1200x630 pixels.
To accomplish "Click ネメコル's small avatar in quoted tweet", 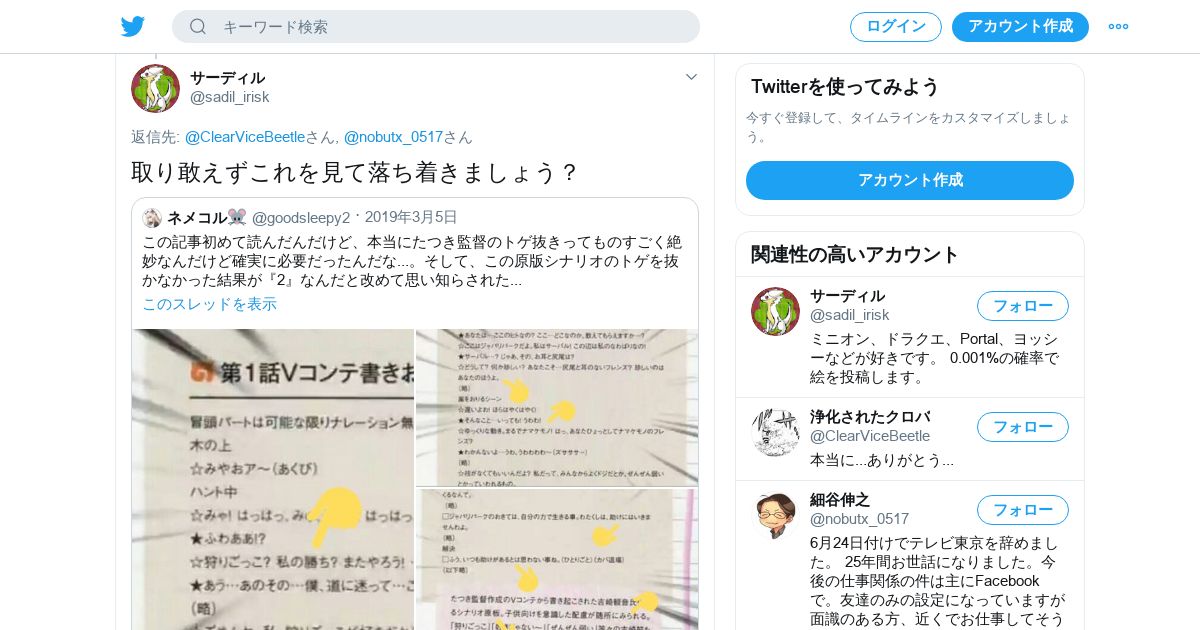I will pyautogui.click(x=152, y=218).
